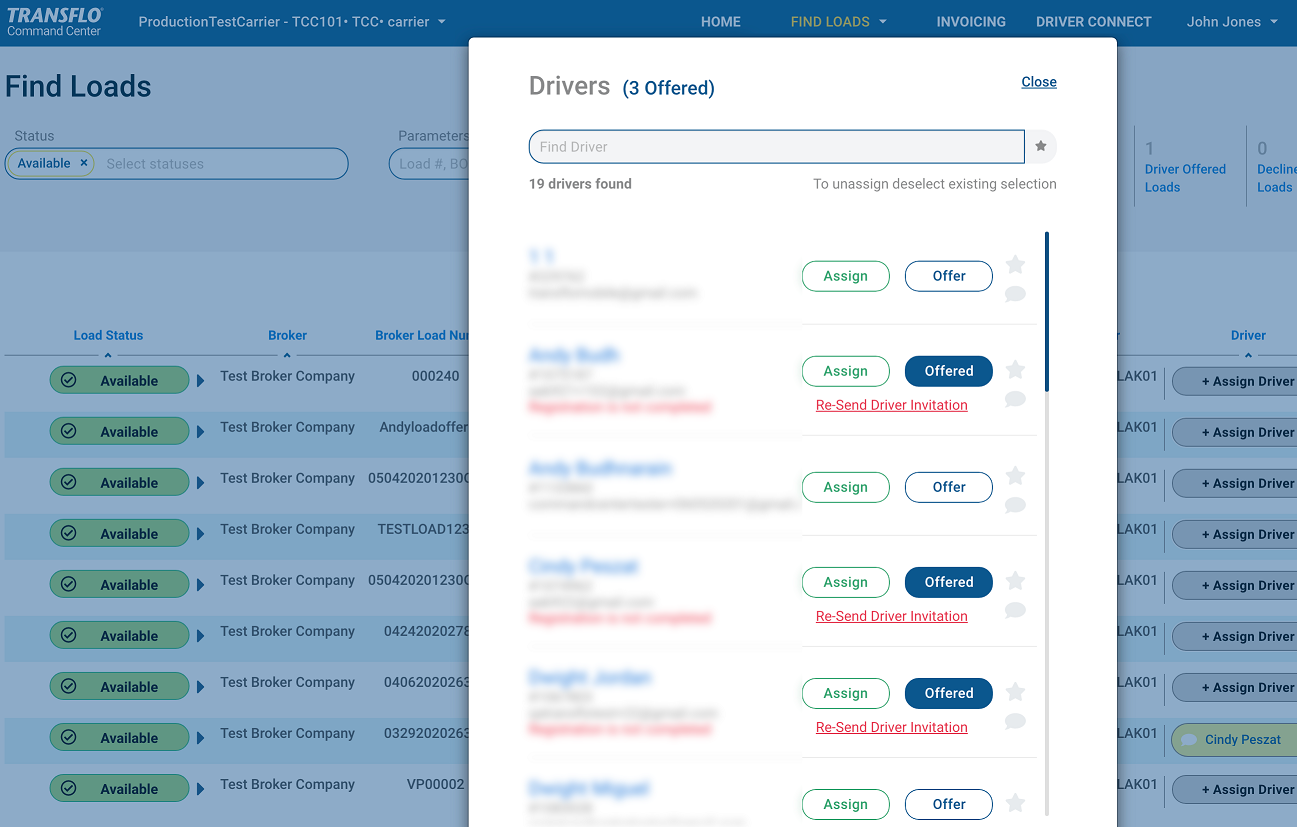This screenshot has height=827, width=1297.
Task: Deselect the Offered state for Cindy Peszat
Action: click(948, 582)
